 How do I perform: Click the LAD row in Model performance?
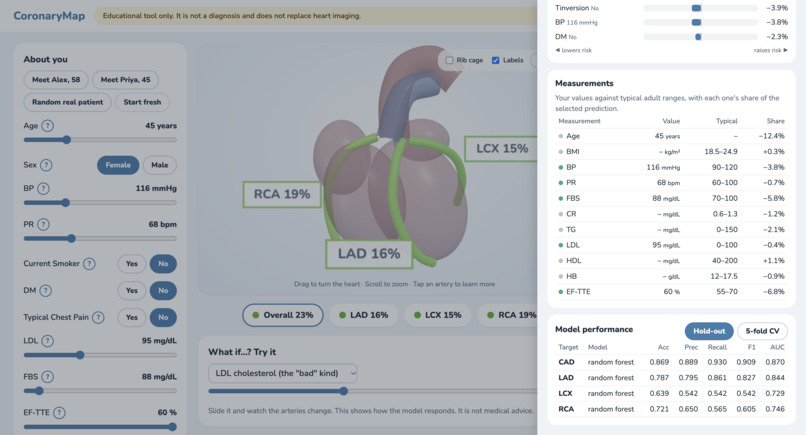(671, 378)
